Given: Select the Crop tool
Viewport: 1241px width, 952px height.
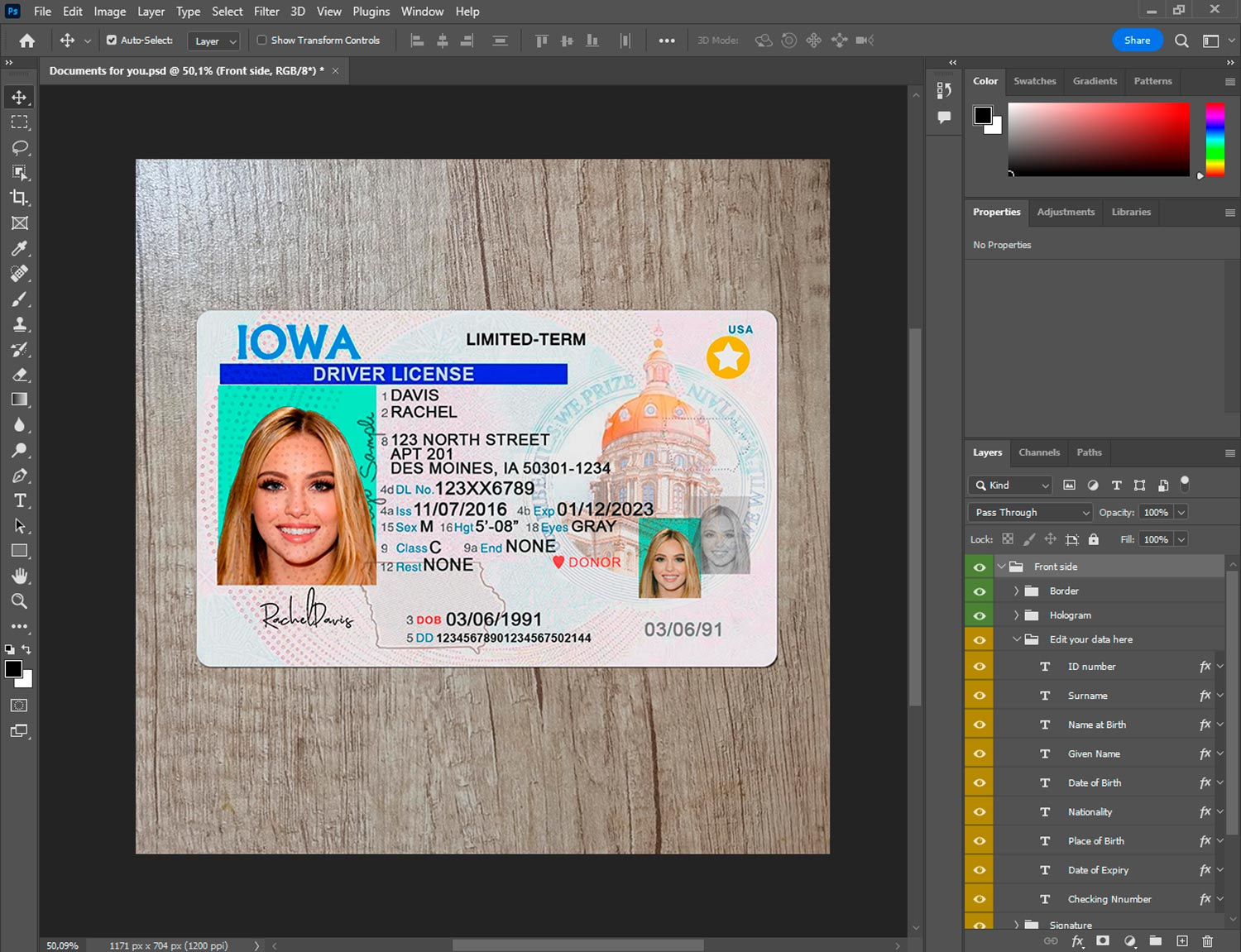Looking at the screenshot, I should tap(20, 198).
